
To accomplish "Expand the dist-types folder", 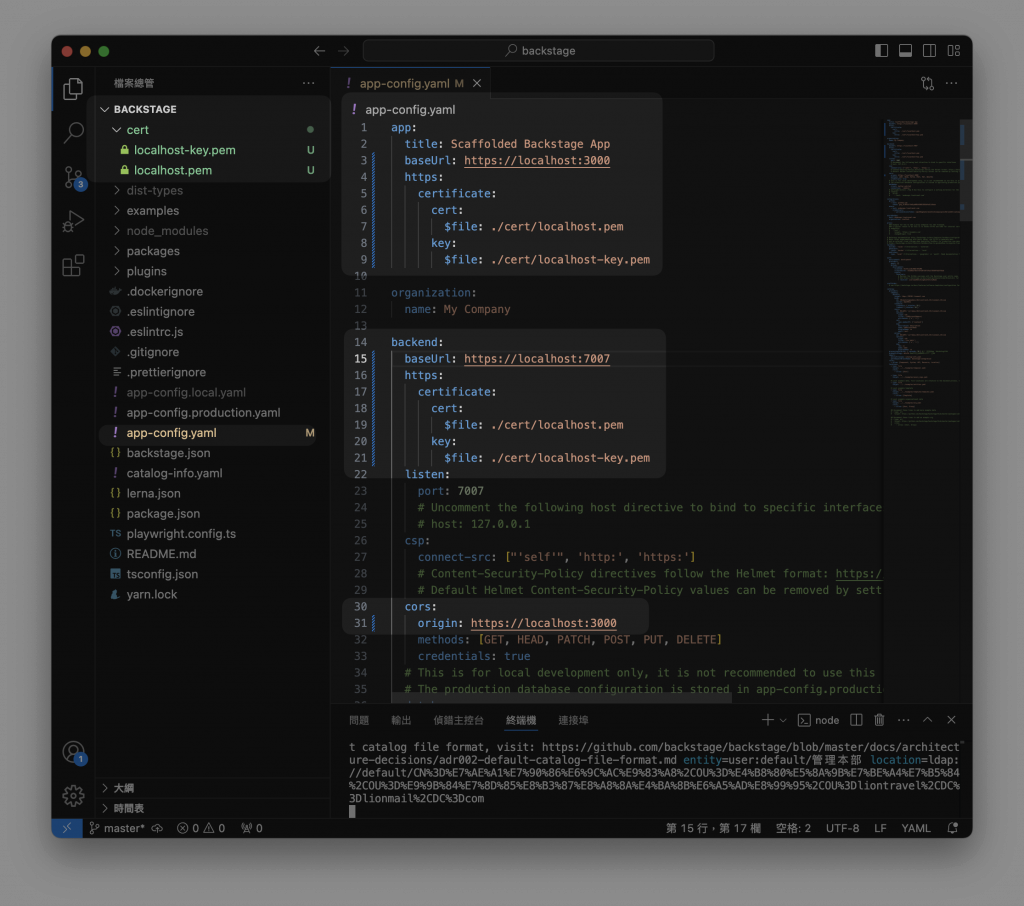I will [212, 190].
